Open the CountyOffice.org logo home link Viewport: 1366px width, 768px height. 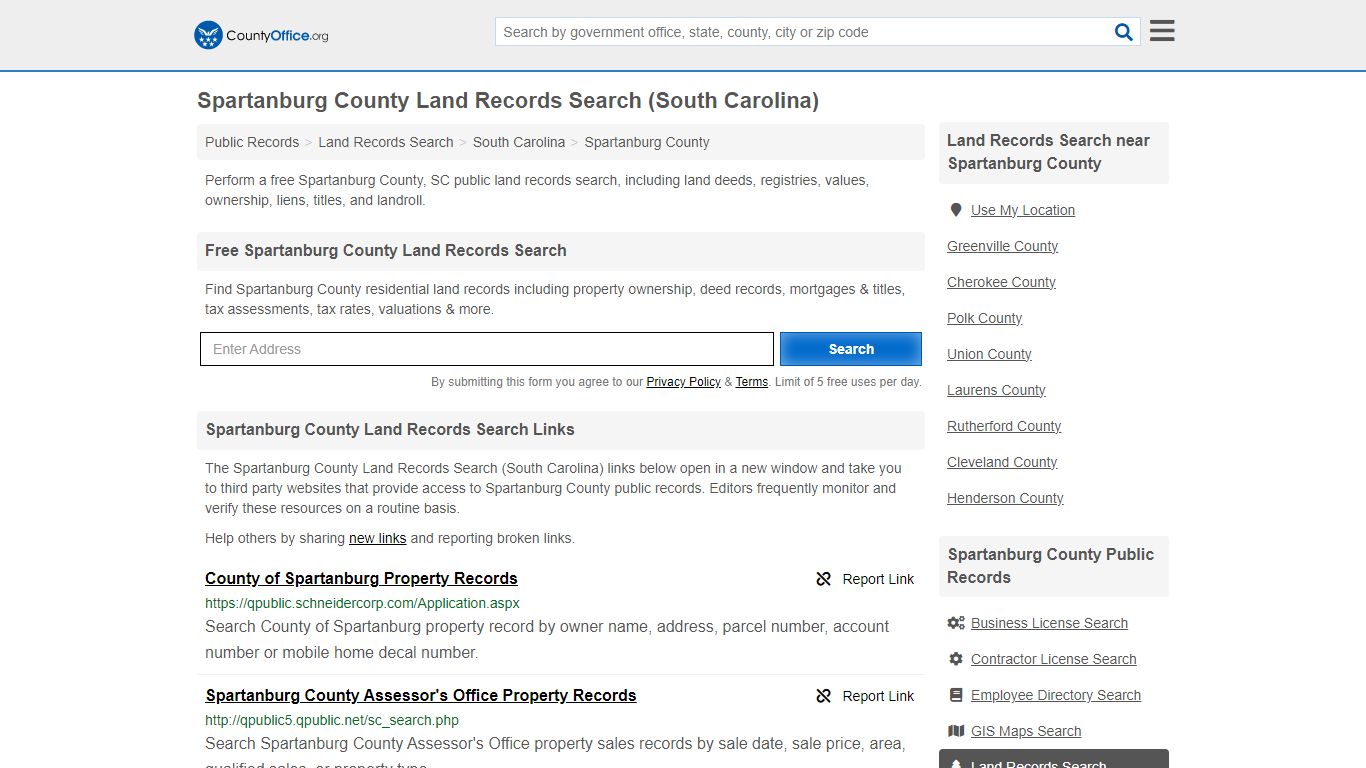261,35
